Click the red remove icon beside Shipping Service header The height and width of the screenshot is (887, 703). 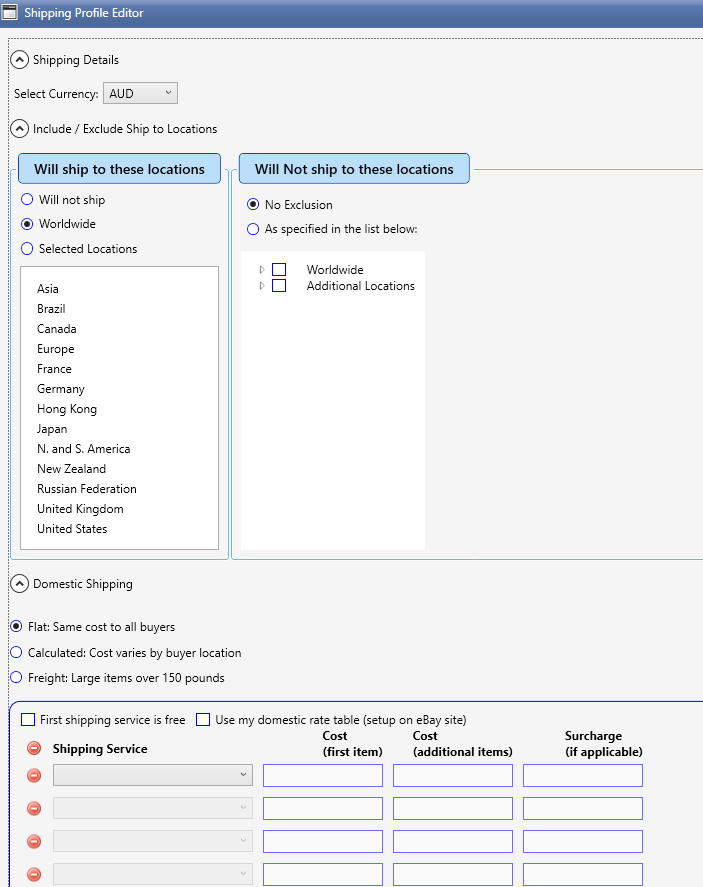[x=34, y=748]
